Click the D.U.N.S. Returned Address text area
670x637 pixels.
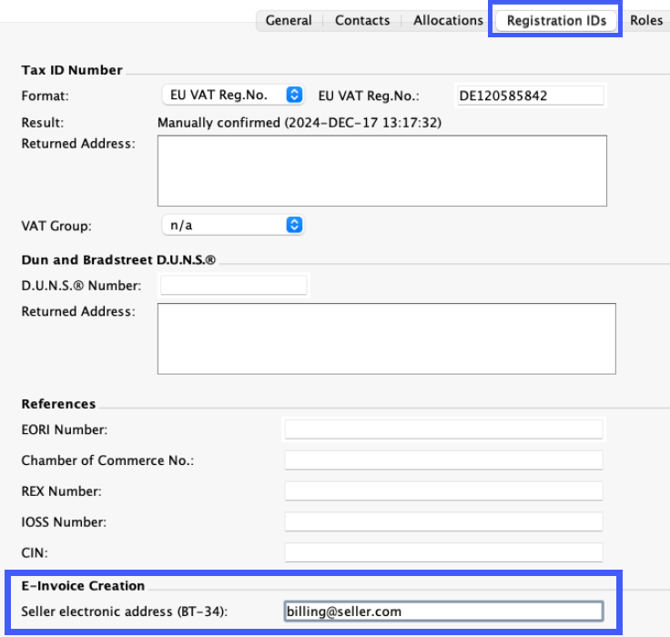point(386,339)
